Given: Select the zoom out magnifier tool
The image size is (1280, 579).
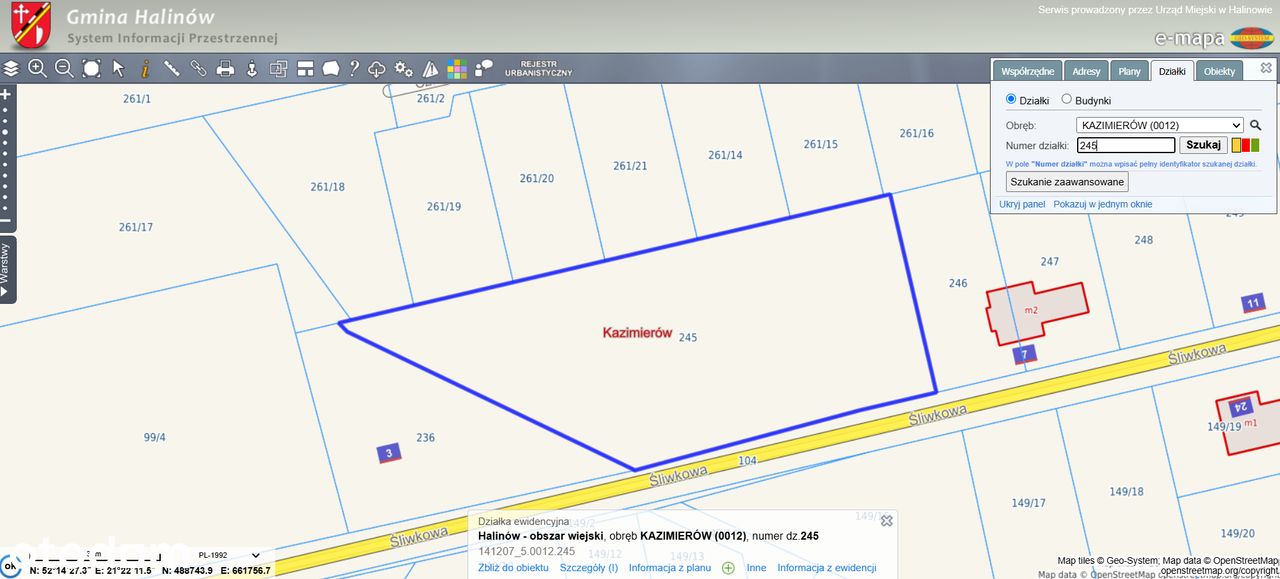Looking at the screenshot, I should click(64, 69).
